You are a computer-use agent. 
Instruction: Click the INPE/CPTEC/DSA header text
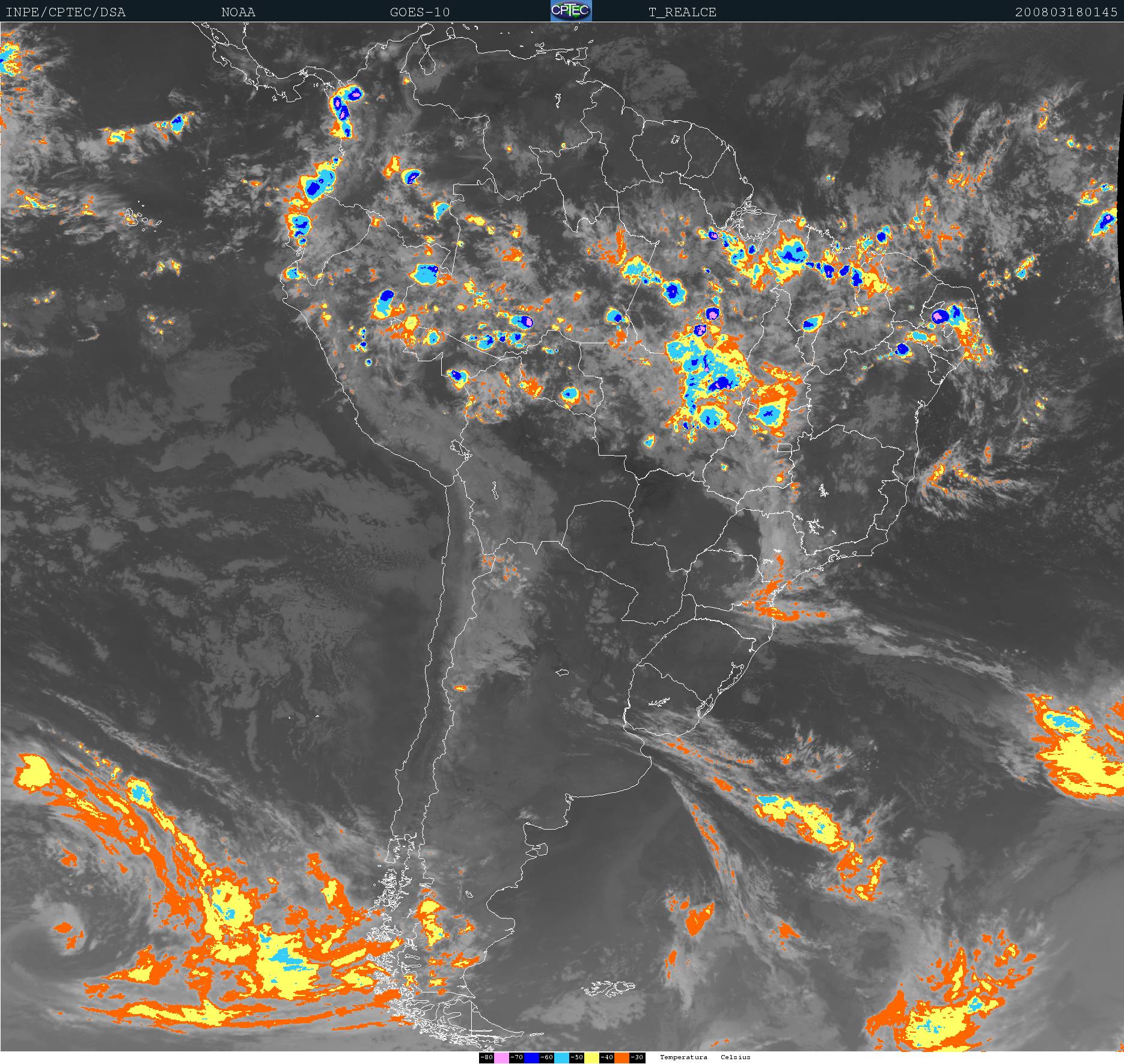pyautogui.click(x=66, y=12)
